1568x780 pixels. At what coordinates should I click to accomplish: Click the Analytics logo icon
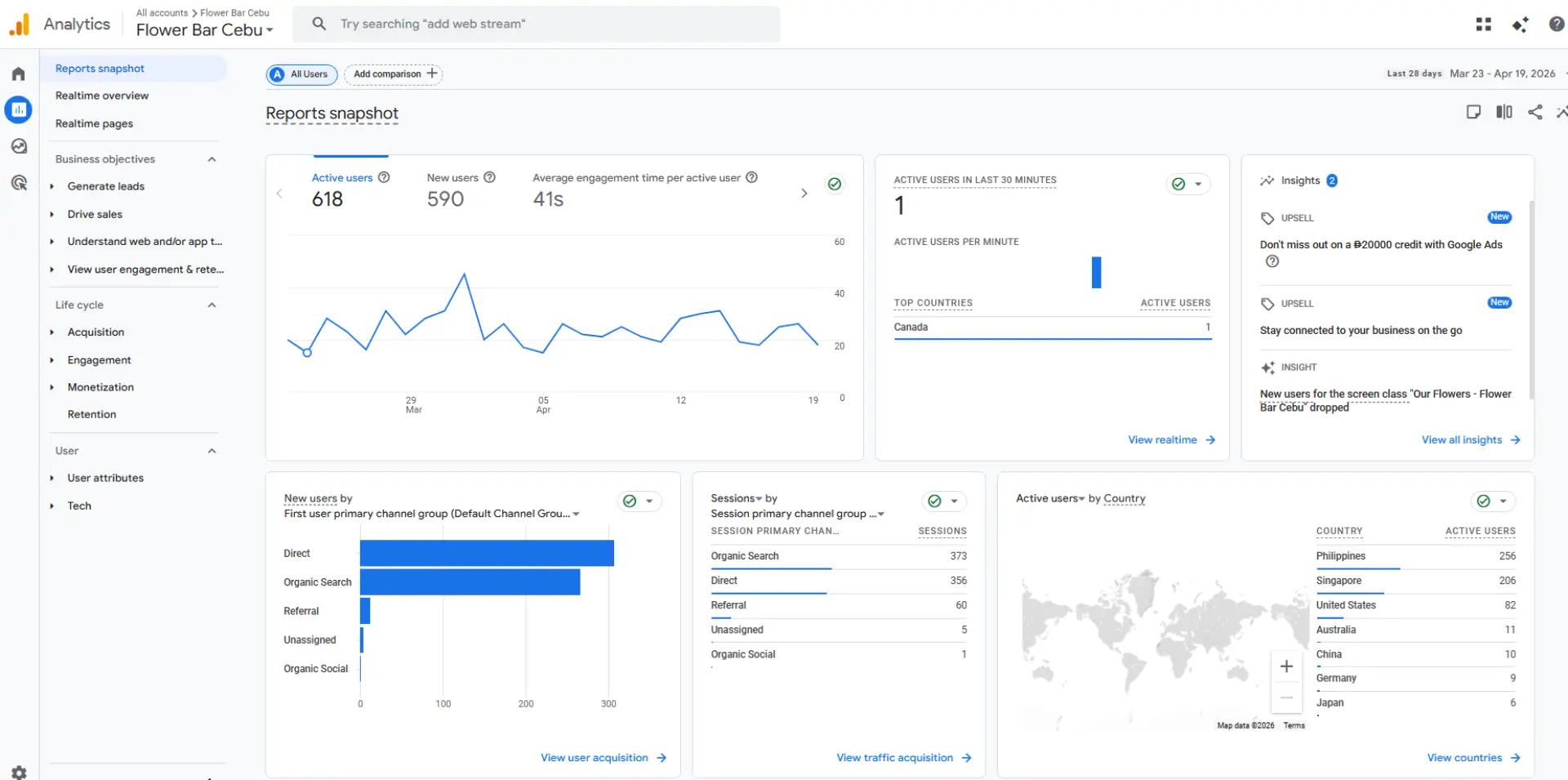point(19,25)
